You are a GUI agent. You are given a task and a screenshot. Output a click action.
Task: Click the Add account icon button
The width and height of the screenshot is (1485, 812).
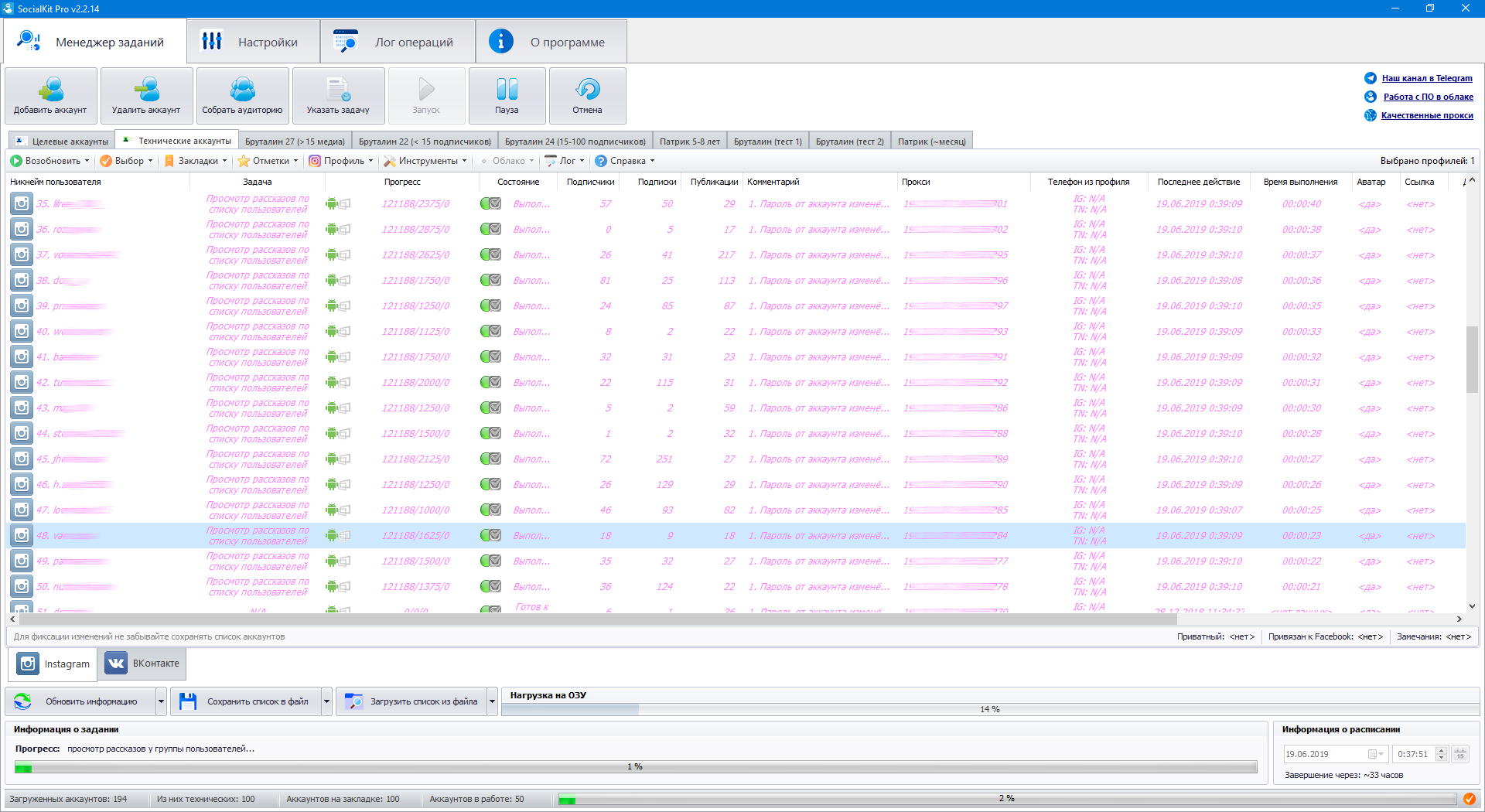click(x=51, y=96)
